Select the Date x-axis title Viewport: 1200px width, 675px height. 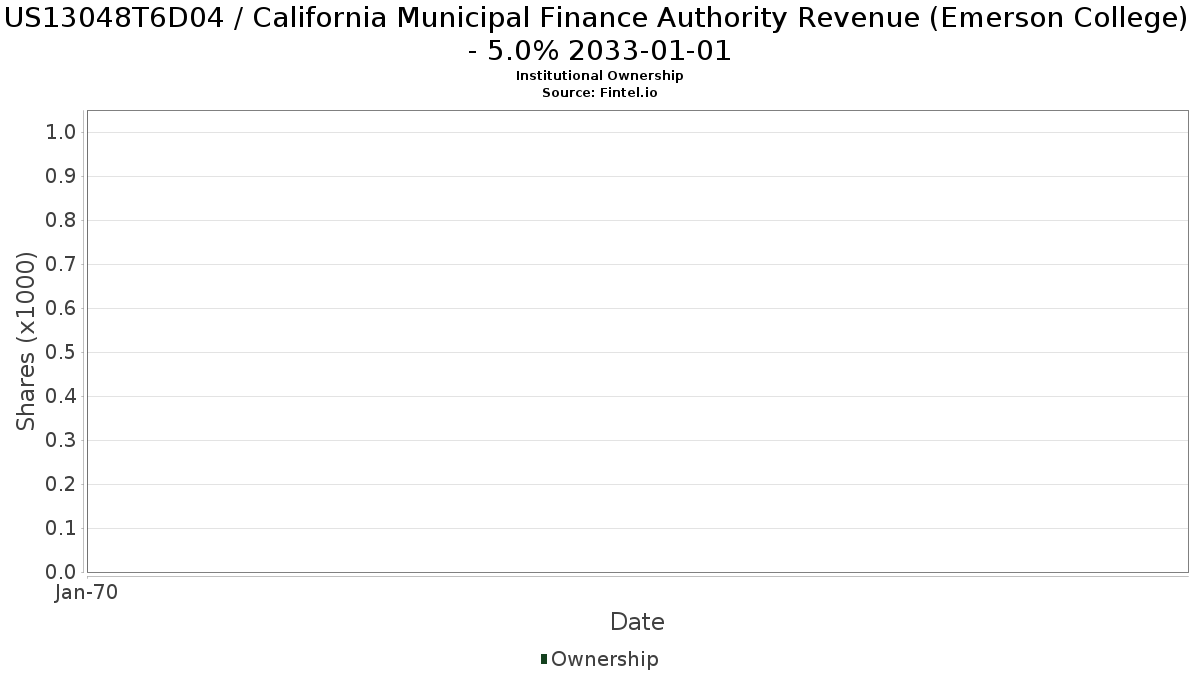(637, 622)
